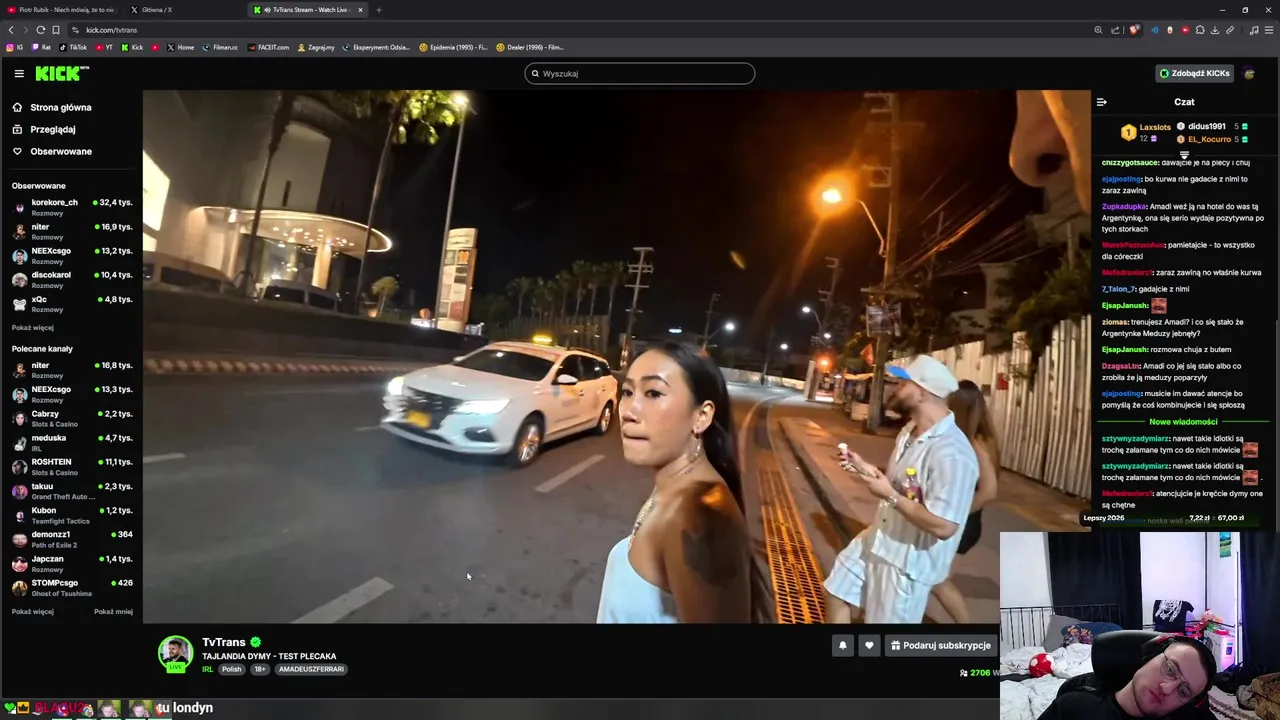Click Zupkadupka username in chat
Viewport: 1280px width, 720px height.
click(1124, 207)
